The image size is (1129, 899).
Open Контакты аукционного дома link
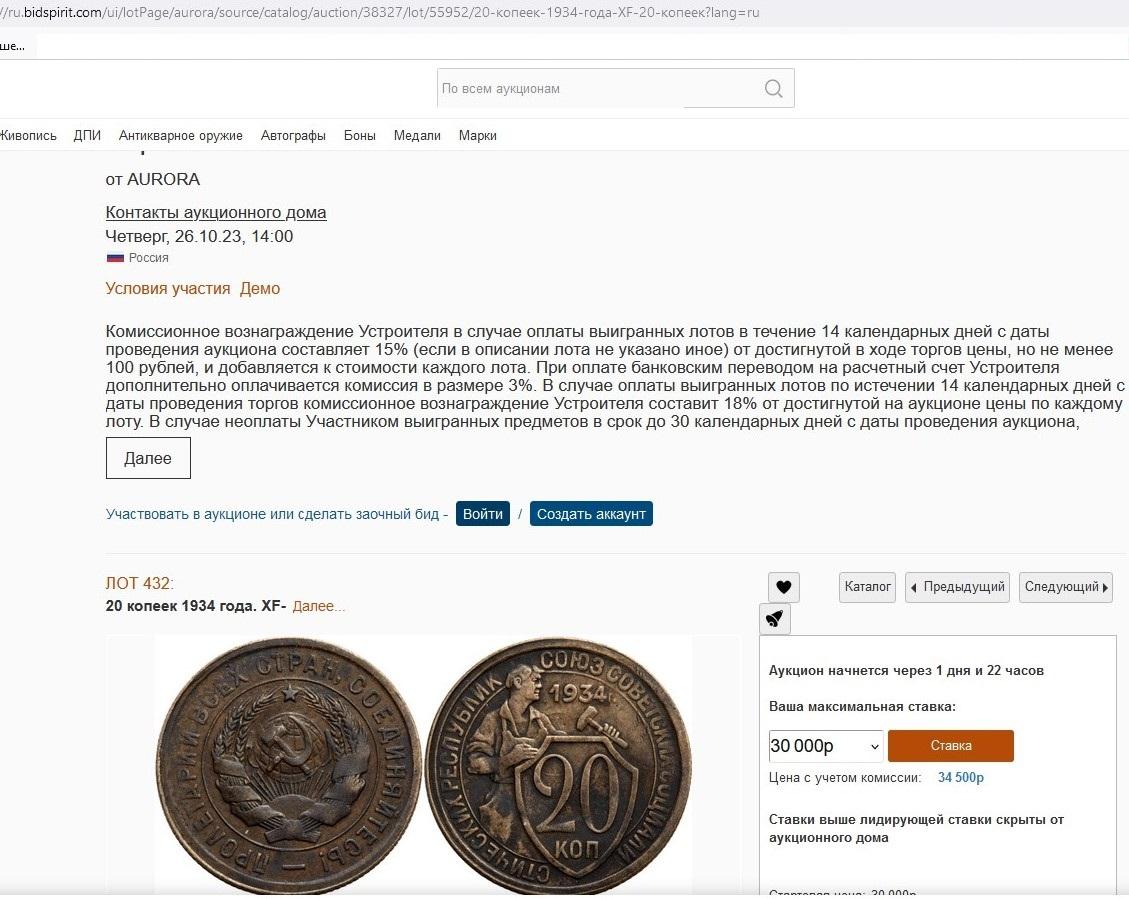(216, 212)
